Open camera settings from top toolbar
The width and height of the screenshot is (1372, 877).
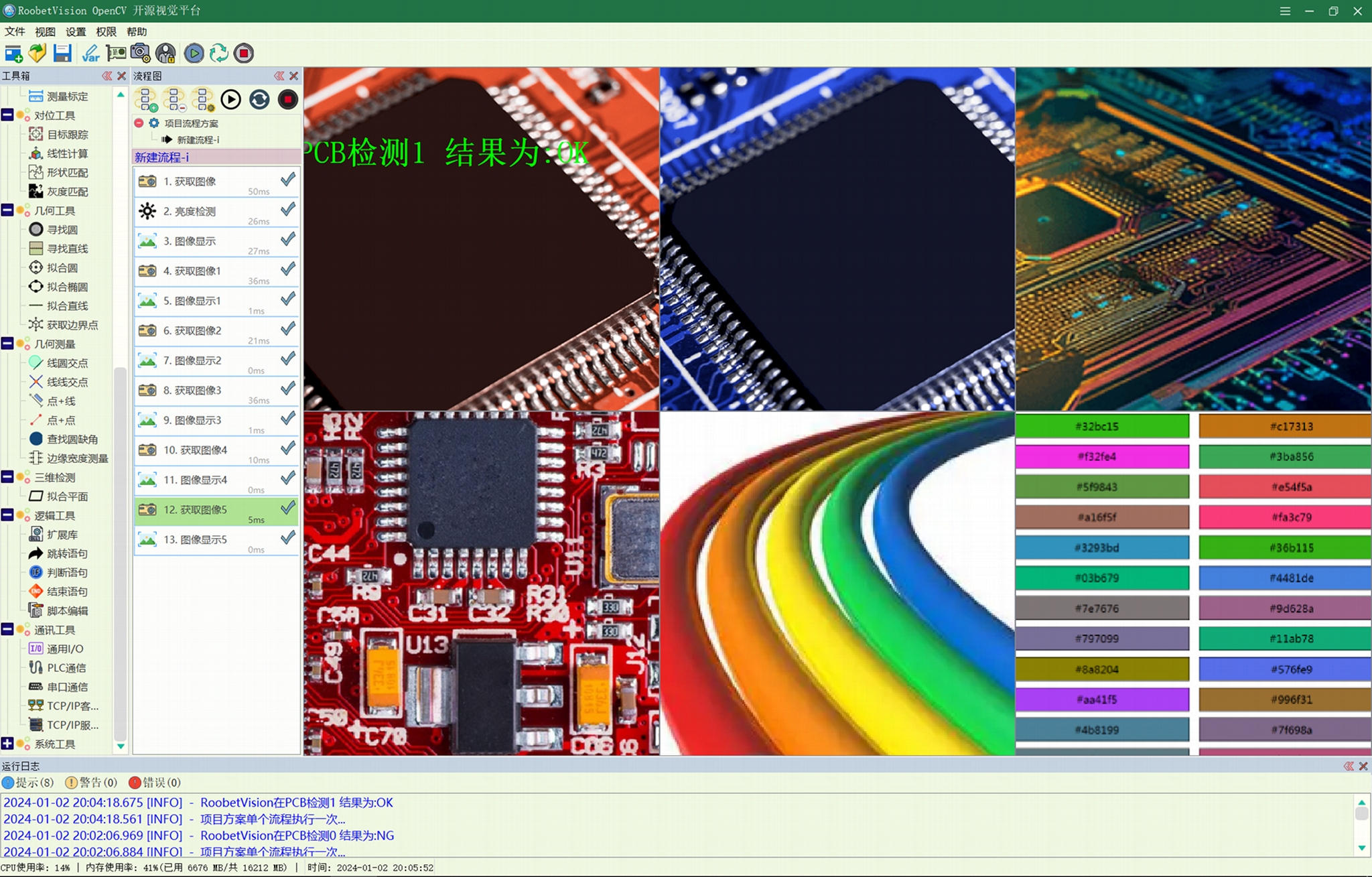[141, 53]
